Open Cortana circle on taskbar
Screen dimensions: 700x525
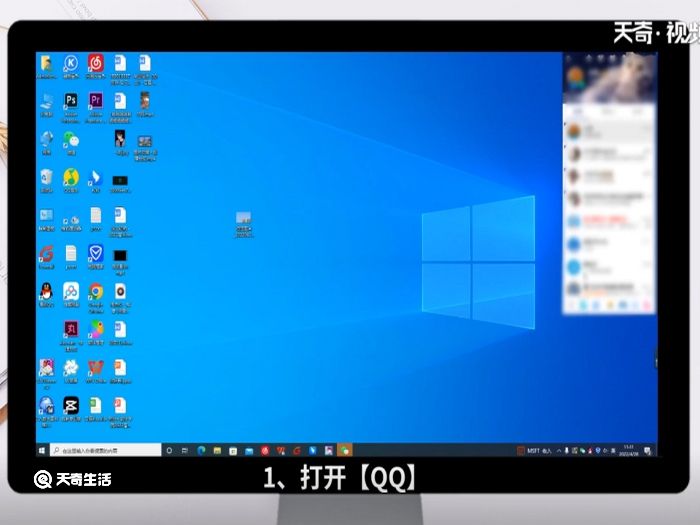[x=169, y=451]
